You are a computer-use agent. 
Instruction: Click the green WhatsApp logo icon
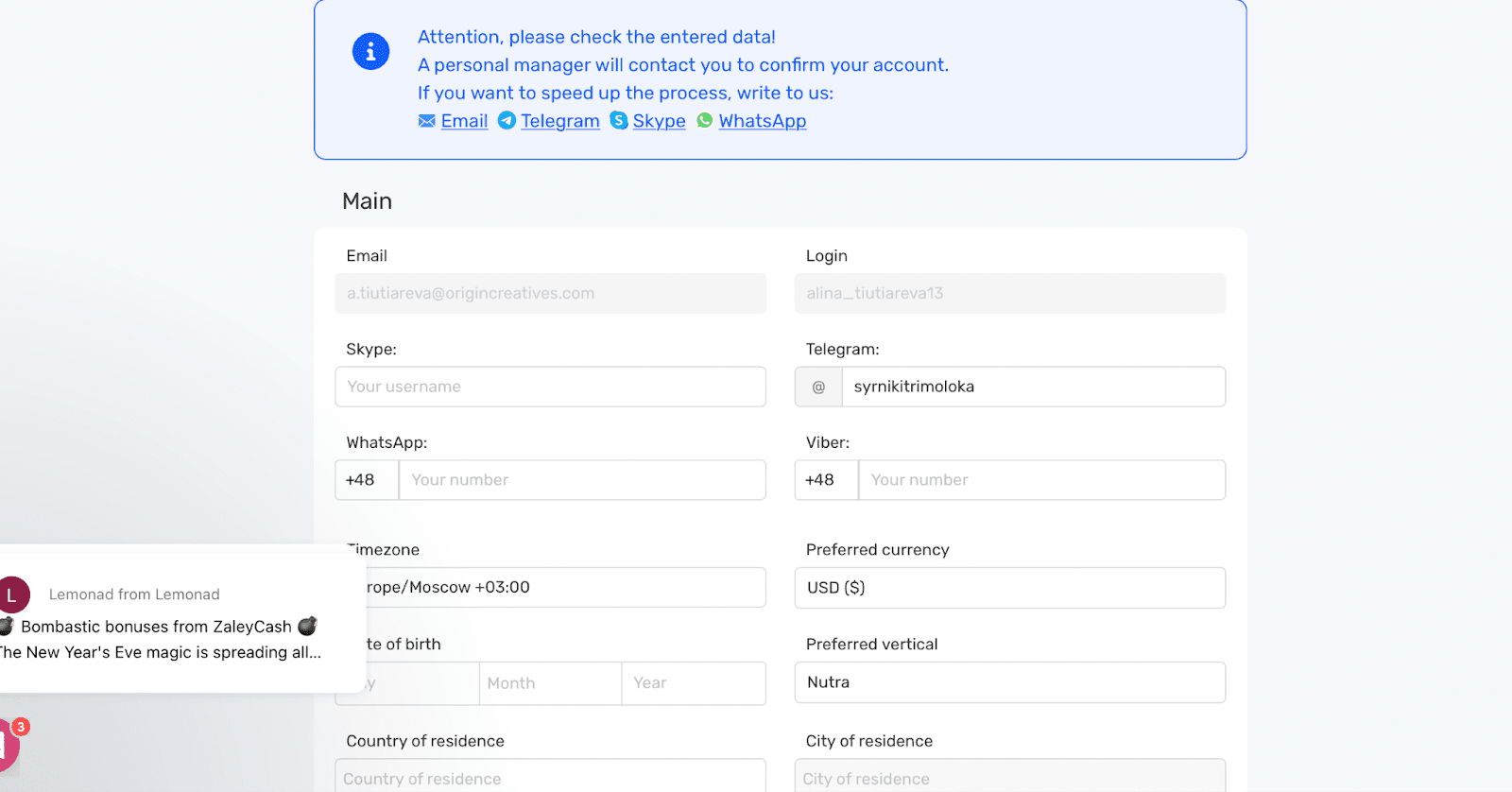705,120
